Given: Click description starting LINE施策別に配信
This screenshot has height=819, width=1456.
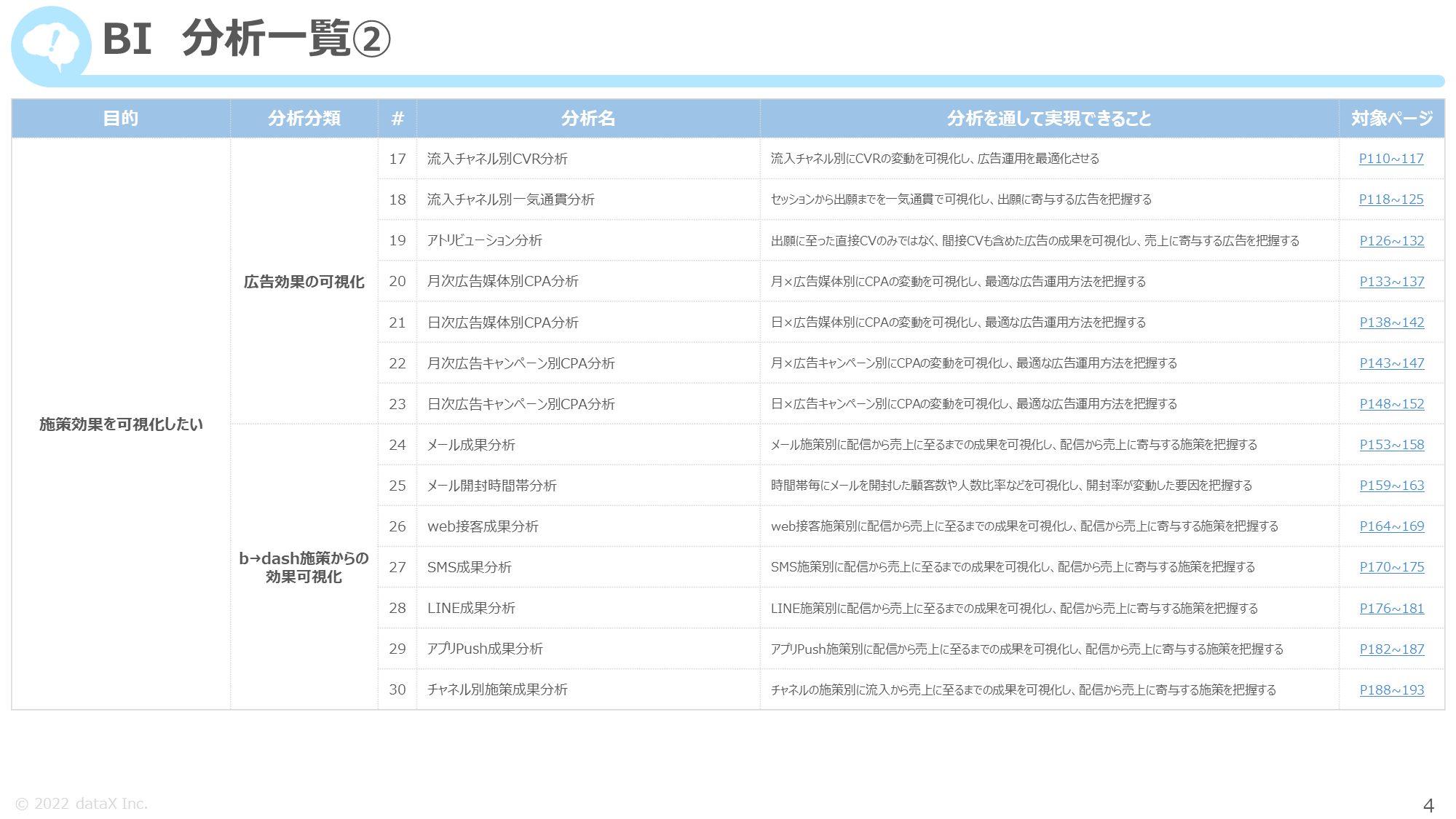Looking at the screenshot, I should 1014,609.
